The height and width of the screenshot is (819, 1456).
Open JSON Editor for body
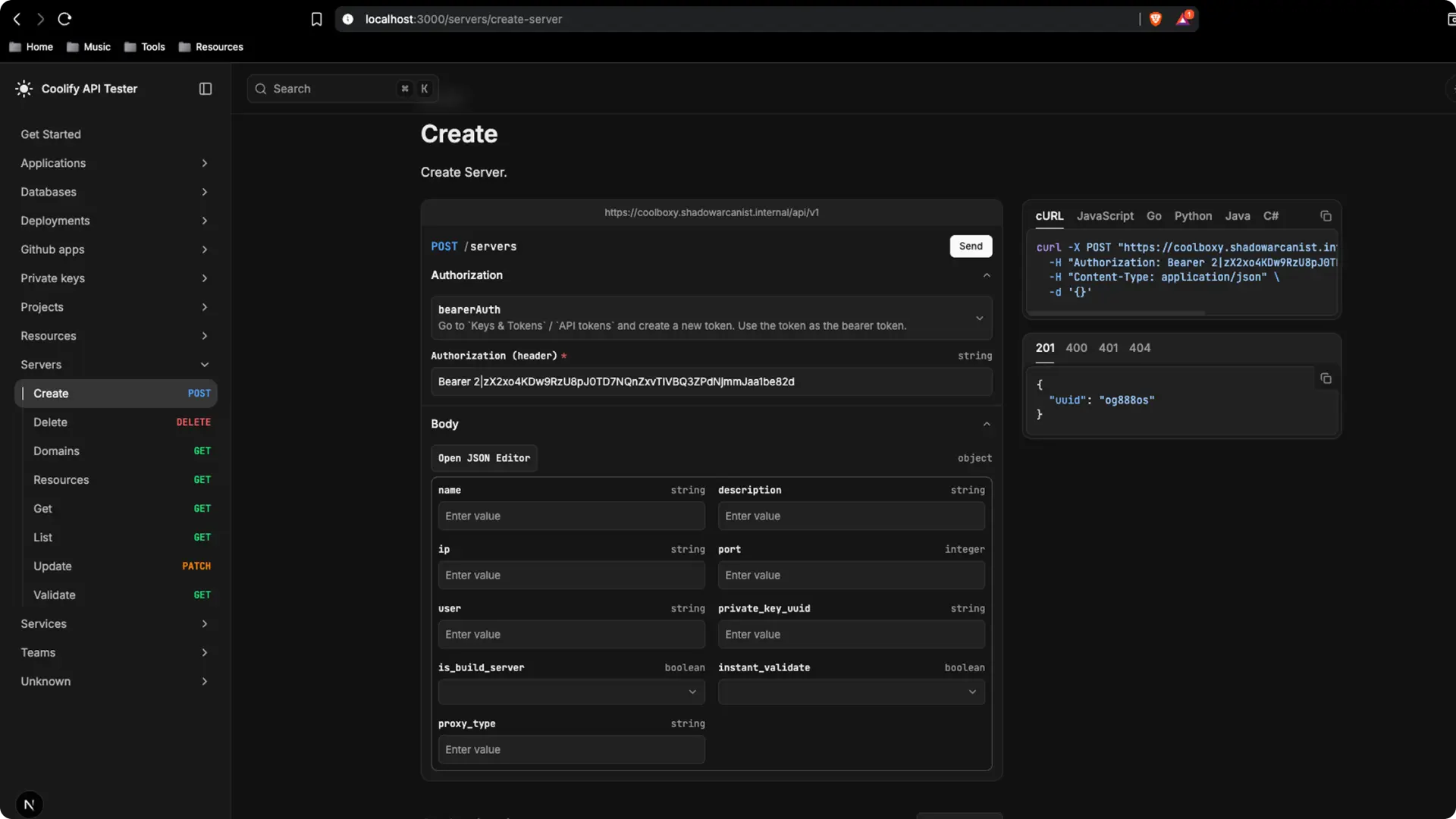484,458
